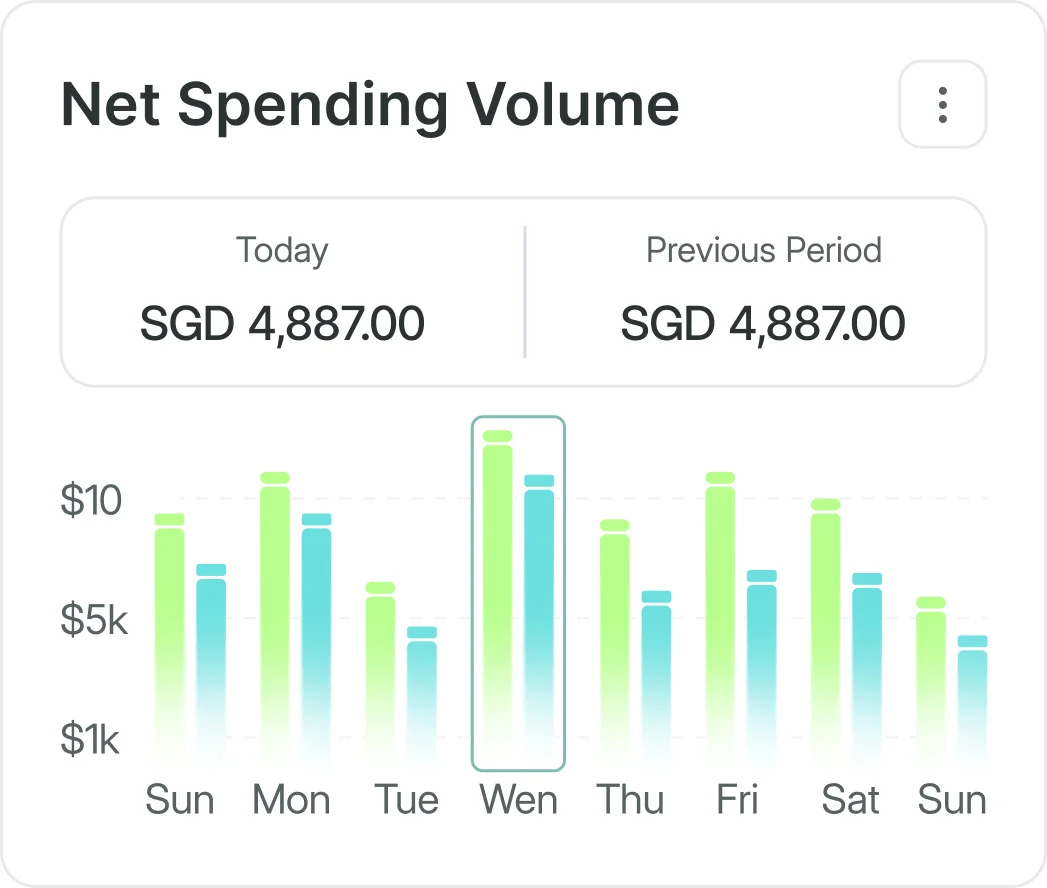Click the Mon axis label
The width and height of the screenshot is (1047, 888).
coord(291,799)
